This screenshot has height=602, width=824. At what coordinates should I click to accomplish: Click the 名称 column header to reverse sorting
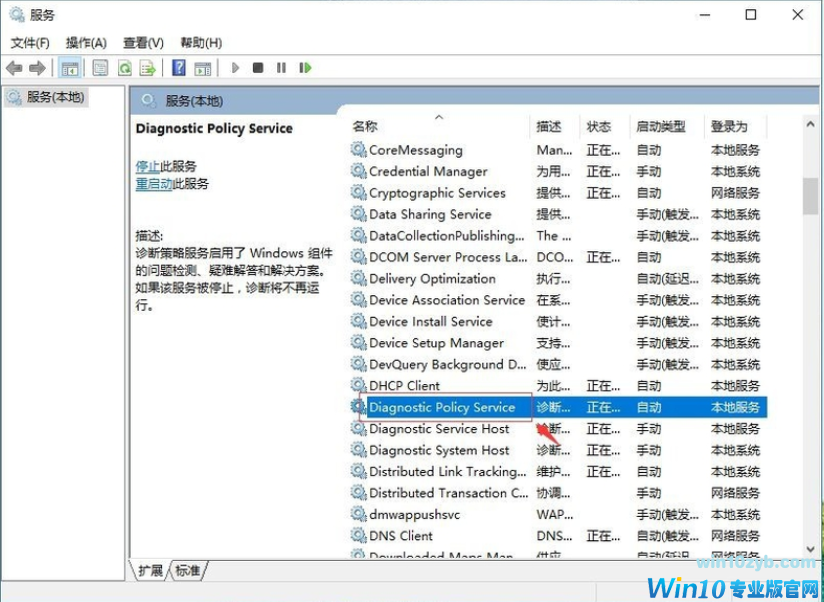click(x=366, y=126)
